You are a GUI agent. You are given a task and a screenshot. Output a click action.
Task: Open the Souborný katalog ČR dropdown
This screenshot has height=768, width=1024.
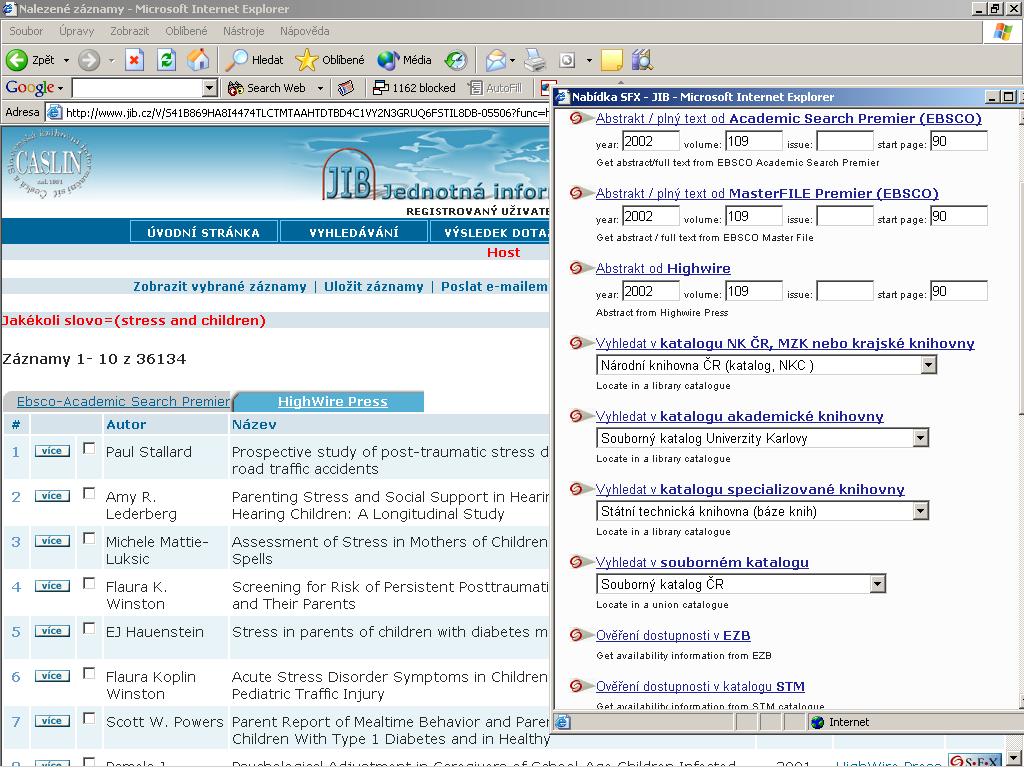tap(878, 584)
